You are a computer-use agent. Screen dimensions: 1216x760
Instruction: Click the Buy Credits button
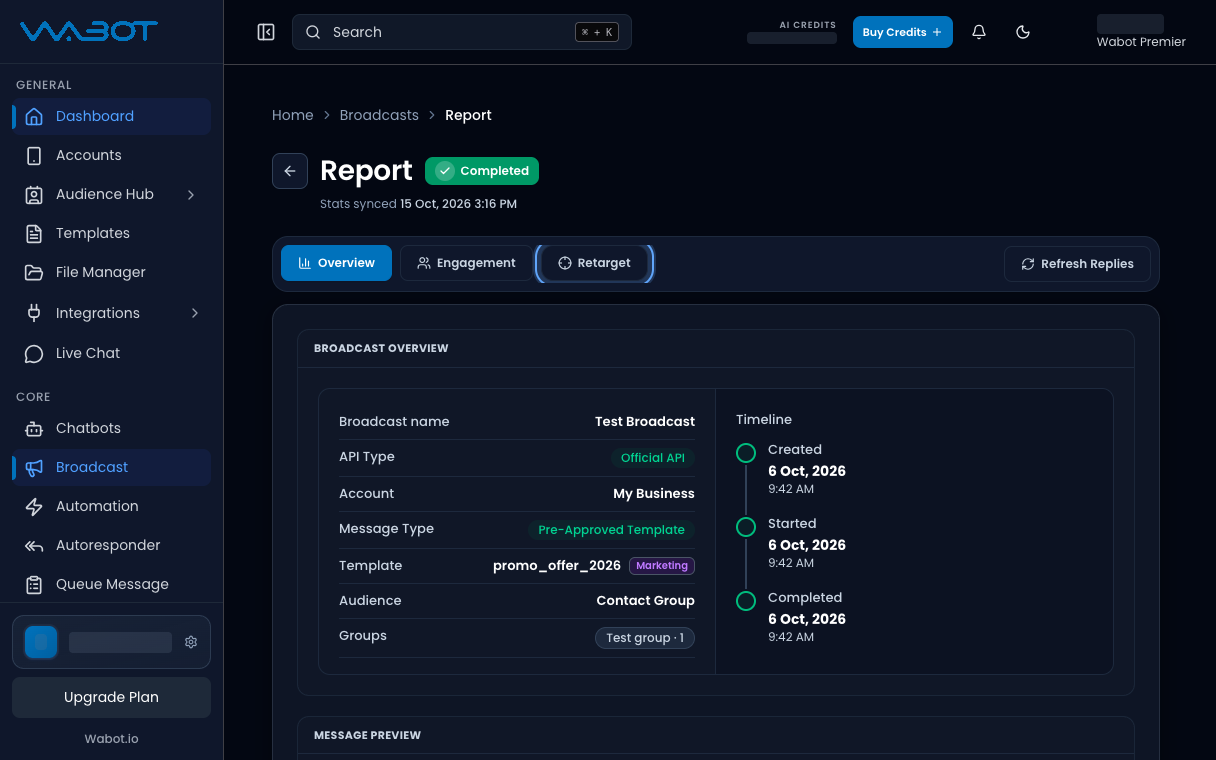point(902,32)
